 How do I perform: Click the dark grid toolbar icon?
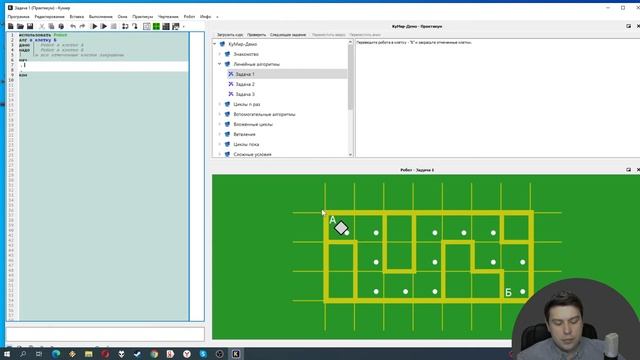click(x=166, y=26)
